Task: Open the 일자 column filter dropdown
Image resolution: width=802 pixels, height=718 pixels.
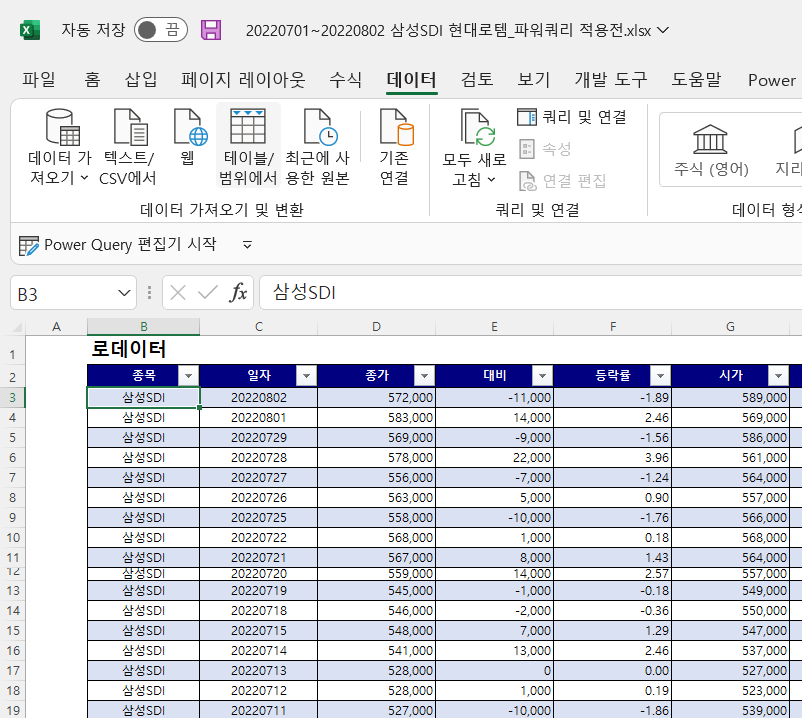Action: pyautogui.click(x=306, y=376)
